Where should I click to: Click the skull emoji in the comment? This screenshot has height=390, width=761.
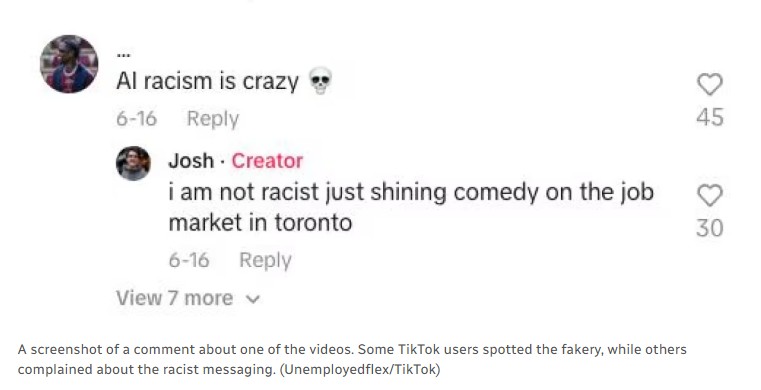pyautogui.click(x=320, y=81)
